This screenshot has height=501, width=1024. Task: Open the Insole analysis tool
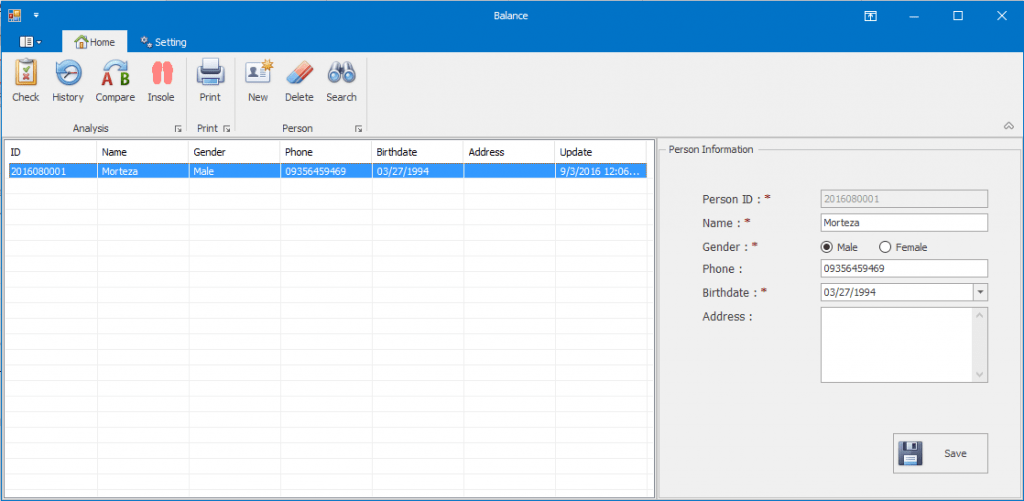[x=161, y=81]
